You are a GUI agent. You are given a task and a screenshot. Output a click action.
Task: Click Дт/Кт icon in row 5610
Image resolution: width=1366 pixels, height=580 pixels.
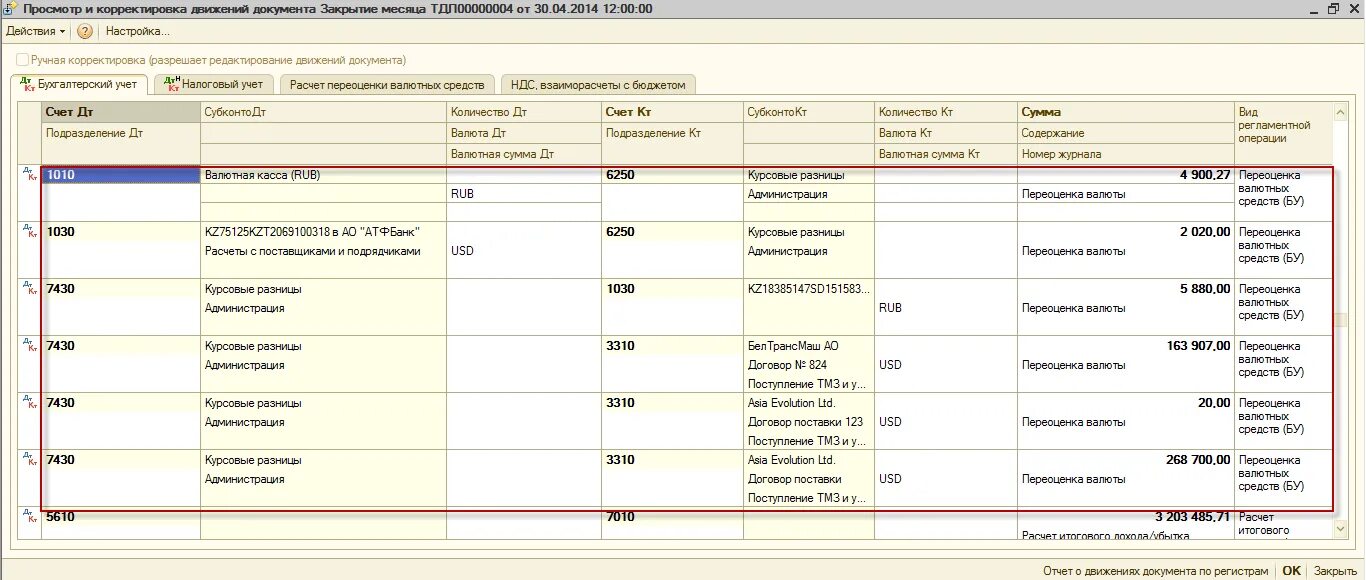coord(29,516)
